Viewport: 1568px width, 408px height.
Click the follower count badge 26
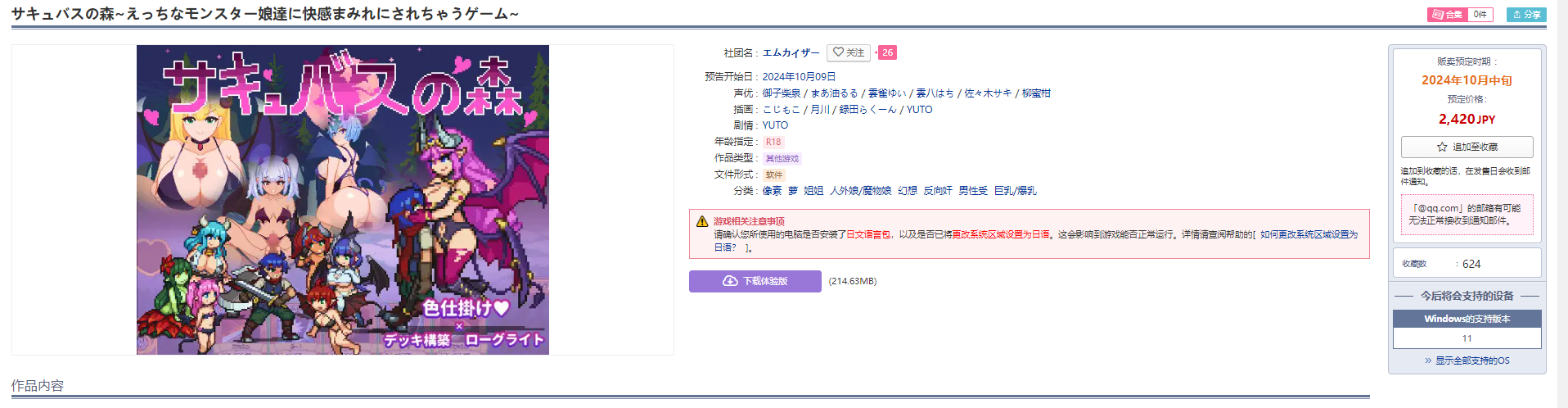click(887, 52)
